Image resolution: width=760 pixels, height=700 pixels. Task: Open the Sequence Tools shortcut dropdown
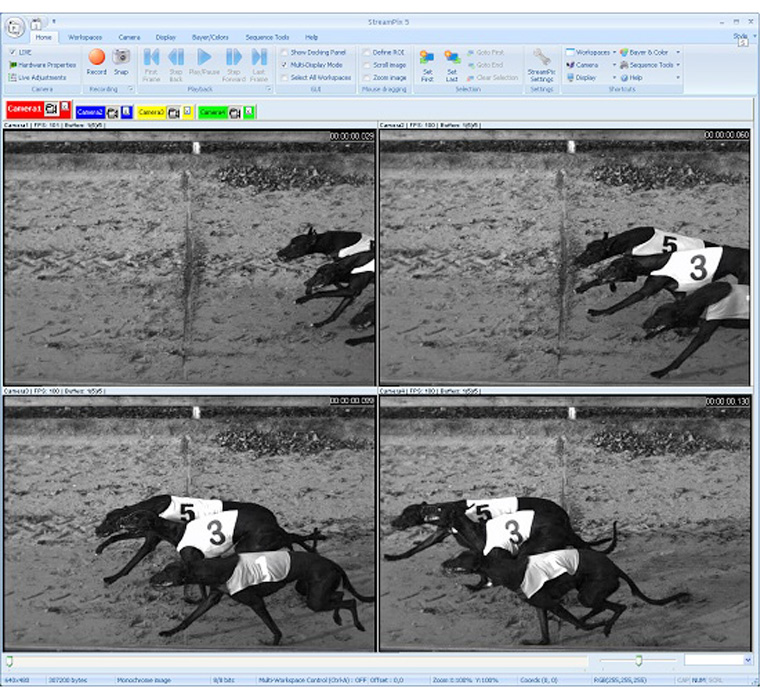click(652, 65)
